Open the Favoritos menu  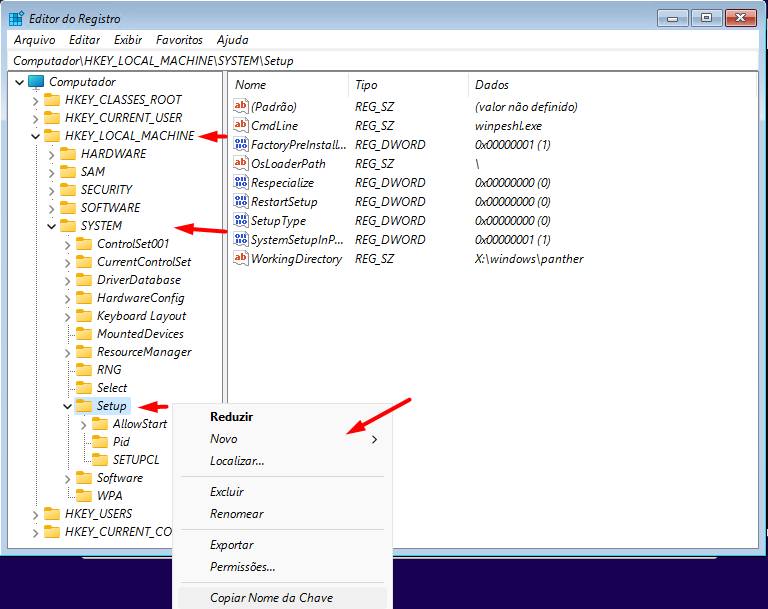coord(179,40)
